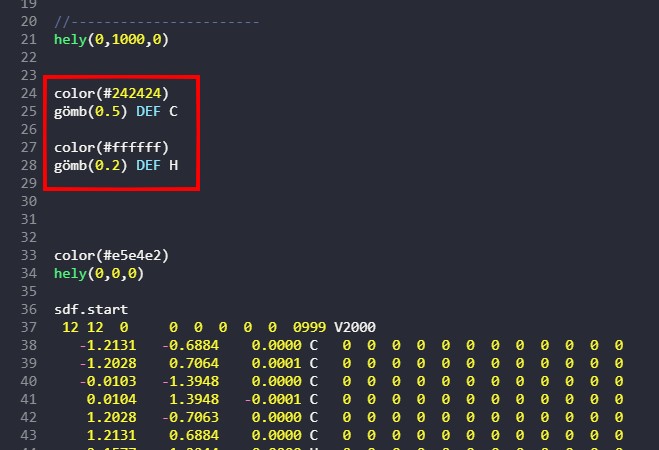Click the H identifier after DEF
Image resolution: width=659 pixels, height=450 pixels.
pos(173,165)
